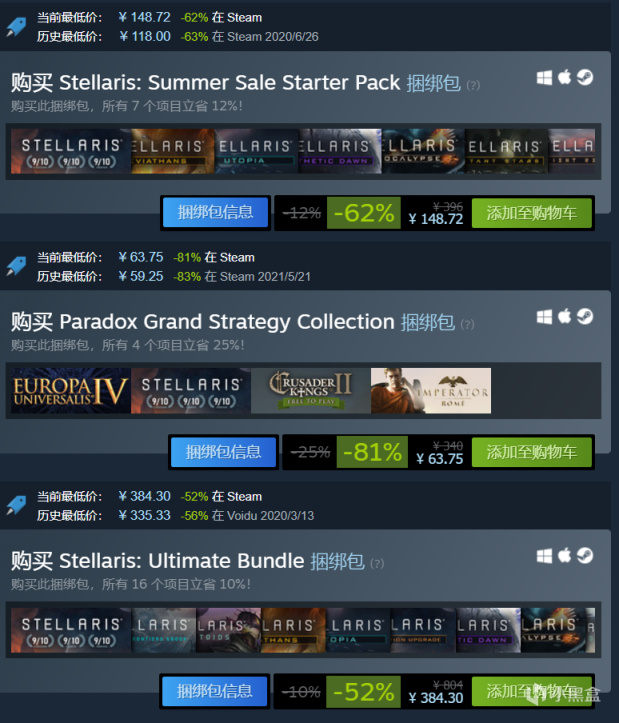Viewport: 619px width, 723px height.
Task: Open 捆绑包信息 for Summer Sale Starter Pack
Action: (215, 213)
